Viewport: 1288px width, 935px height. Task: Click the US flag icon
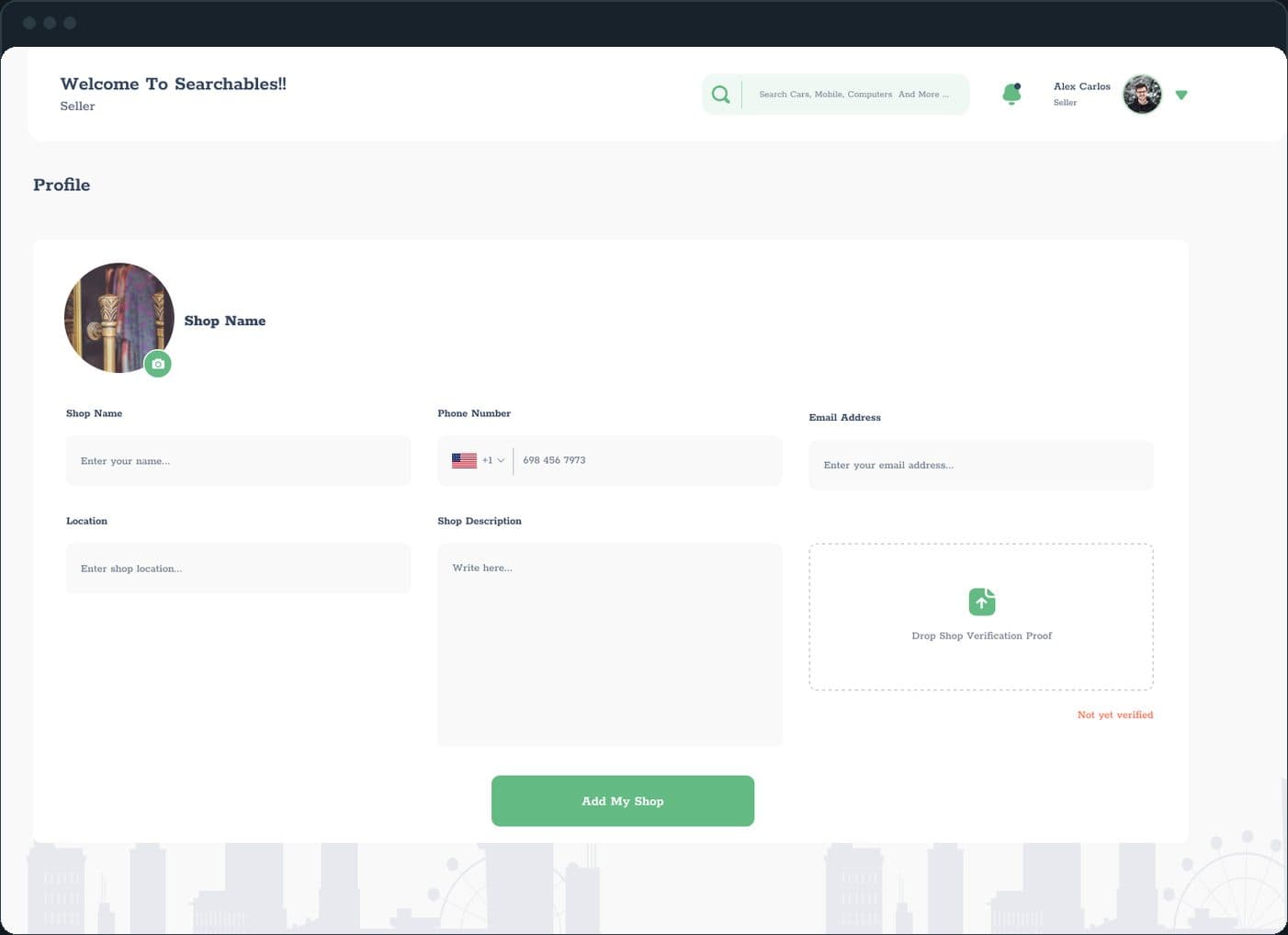464,460
